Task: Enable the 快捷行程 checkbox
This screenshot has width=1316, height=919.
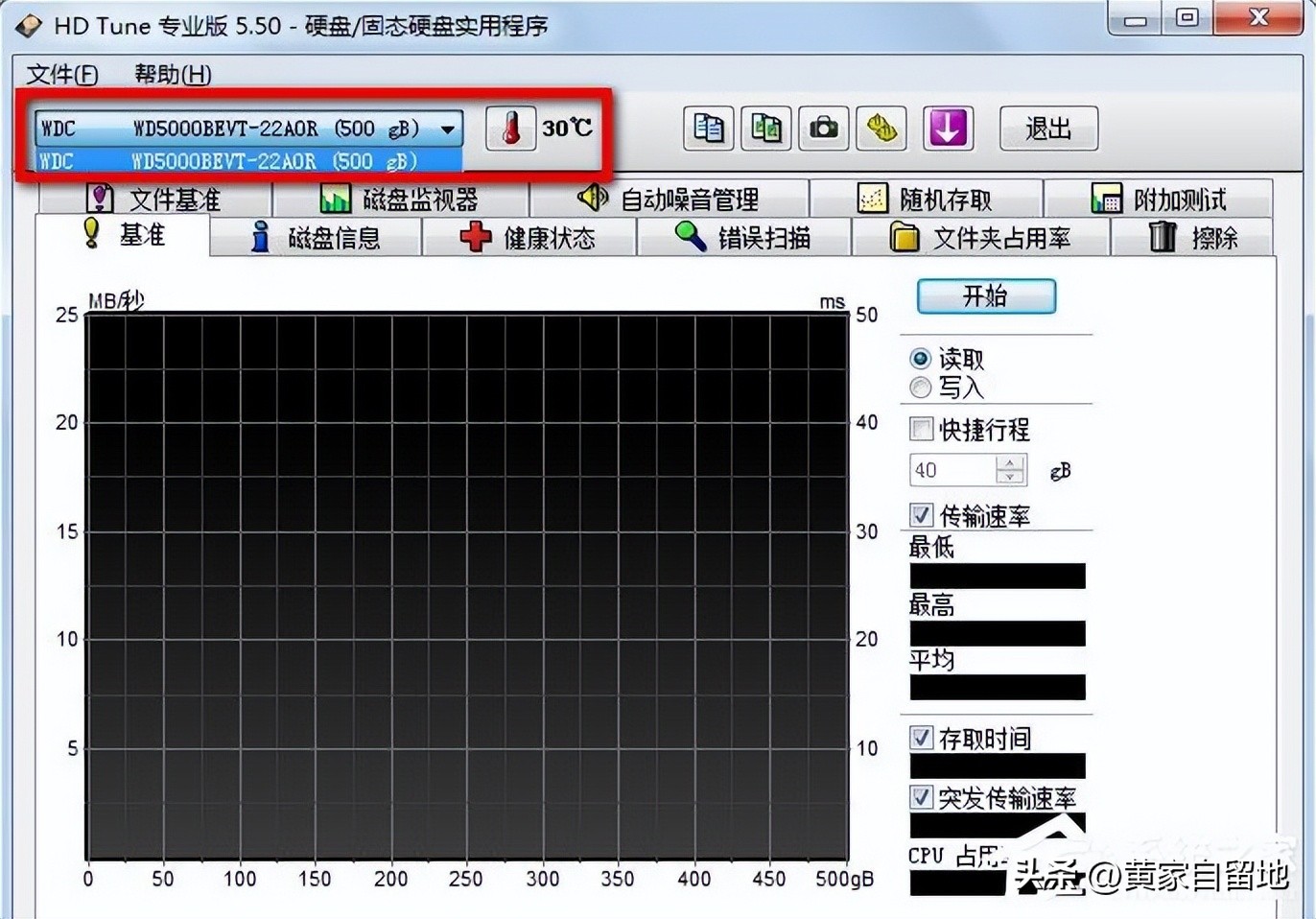Action: click(x=922, y=429)
